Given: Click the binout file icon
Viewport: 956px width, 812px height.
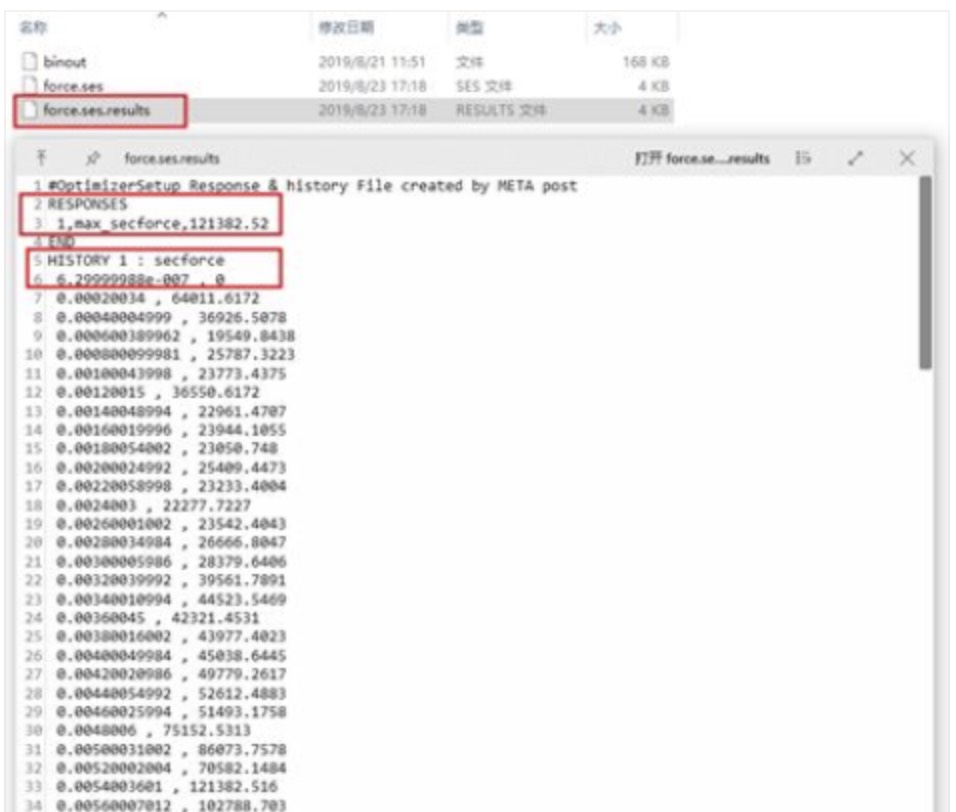Looking at the screenshot, I should pos(29,62).
